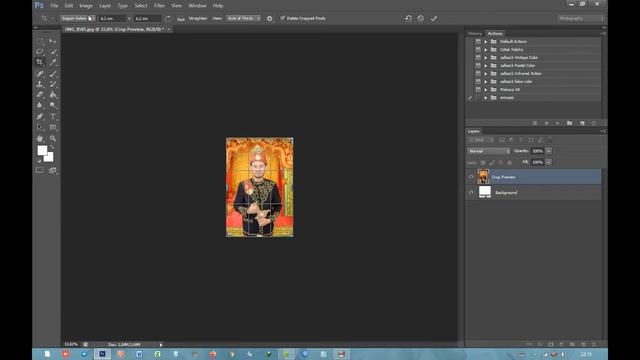
Task: Select the Paint Bucket tool
Action: [x=53, y=95]
